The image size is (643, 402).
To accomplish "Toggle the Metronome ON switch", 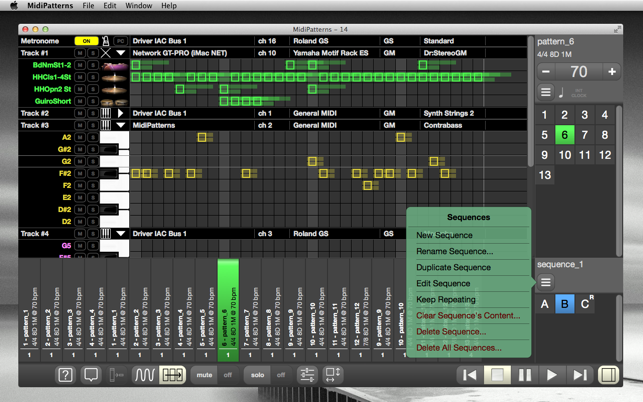I will pos(85,41).
